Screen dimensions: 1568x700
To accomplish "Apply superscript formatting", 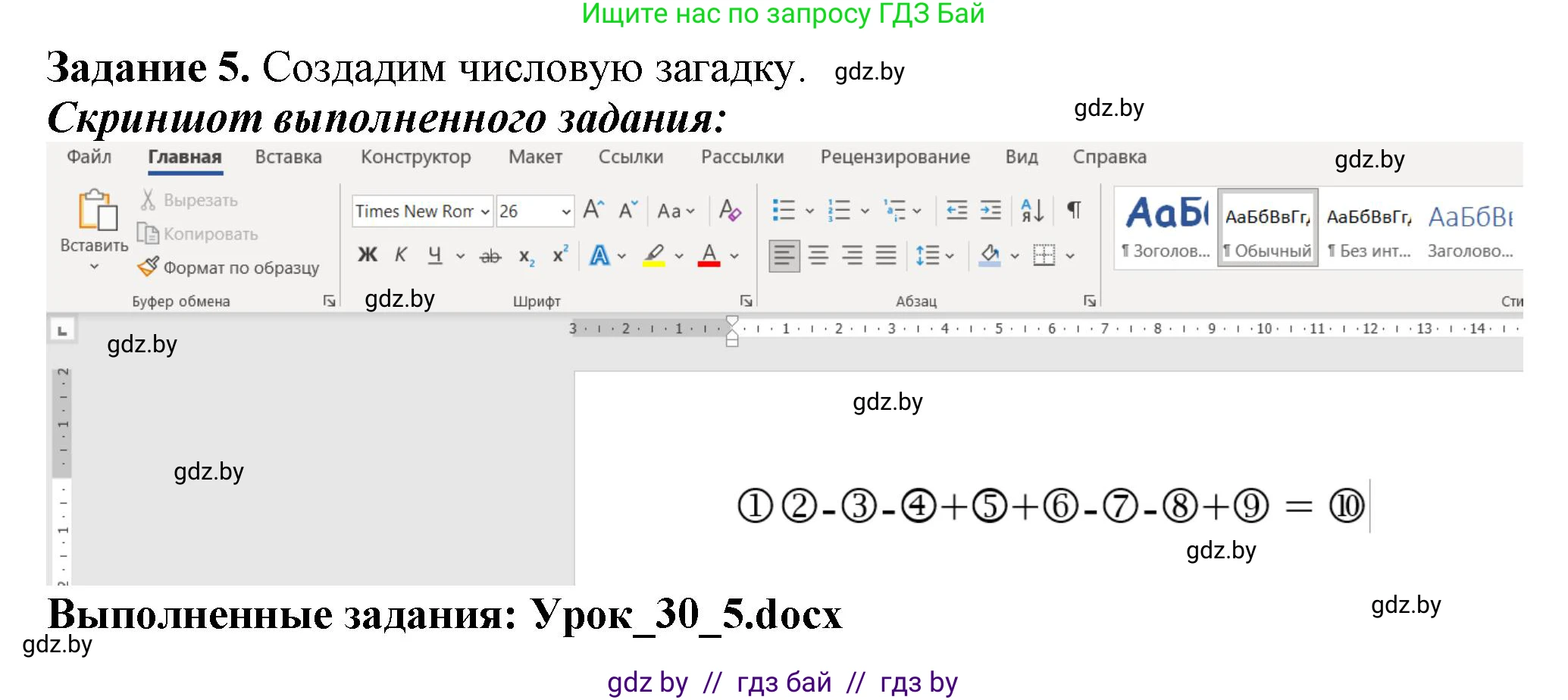I will tap(559, 255).
